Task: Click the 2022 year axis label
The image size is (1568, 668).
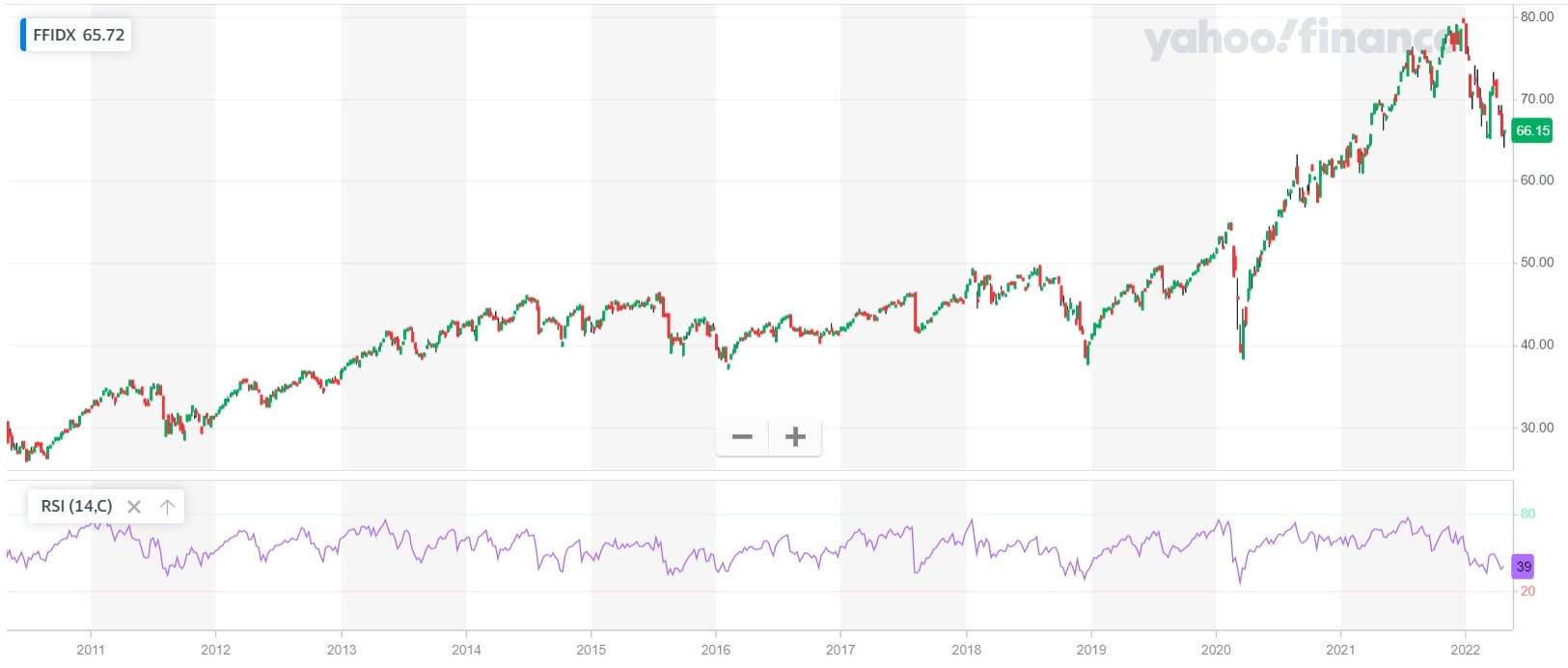Action: point(1465,650)
